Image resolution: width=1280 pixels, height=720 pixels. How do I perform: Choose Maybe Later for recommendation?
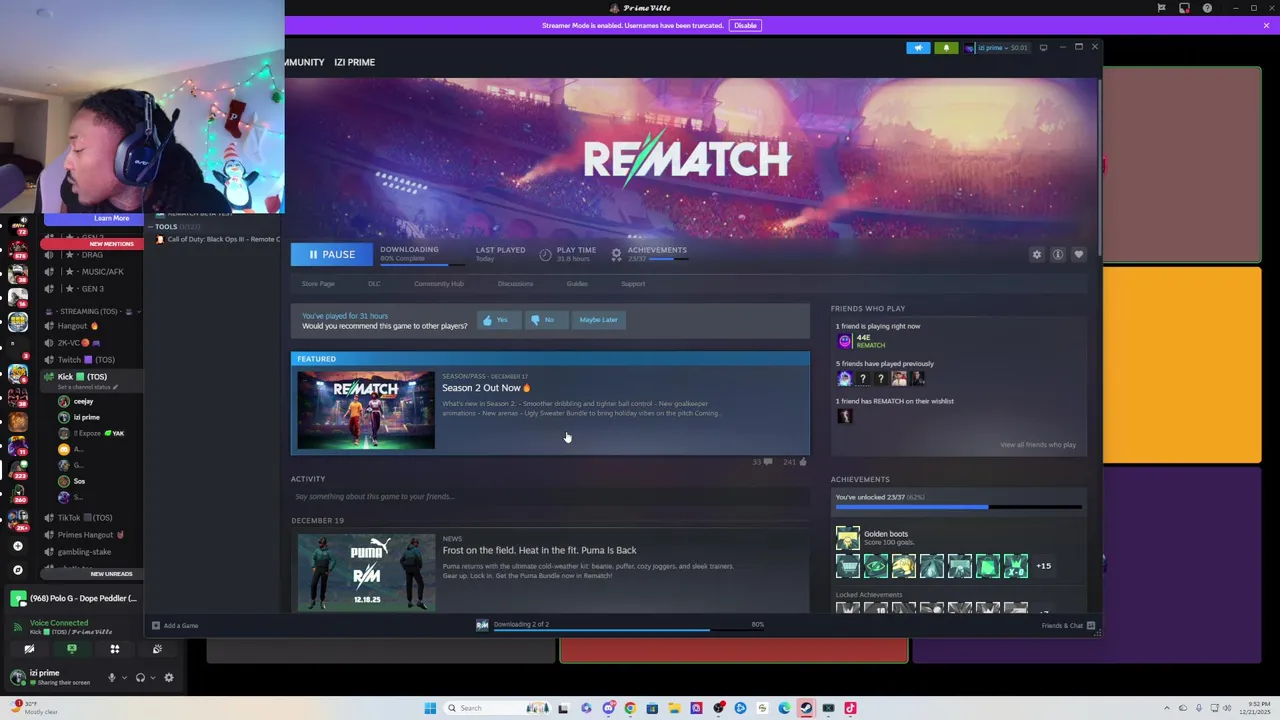coord(598,320)
